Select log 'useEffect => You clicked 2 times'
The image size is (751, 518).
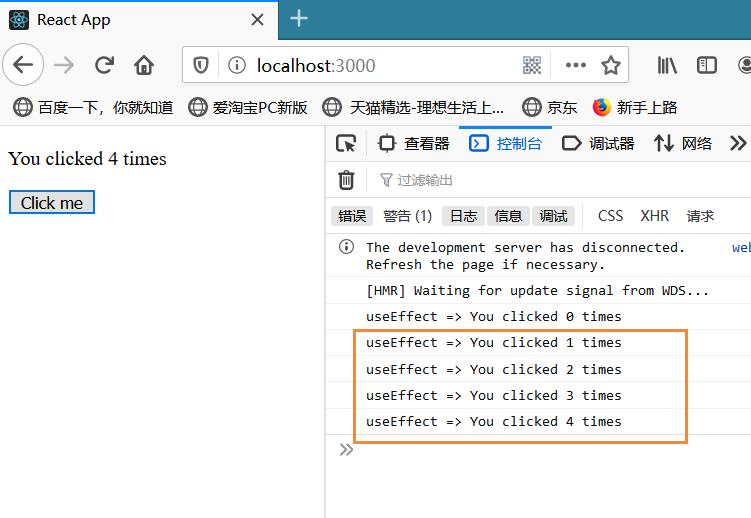point(493,370)
